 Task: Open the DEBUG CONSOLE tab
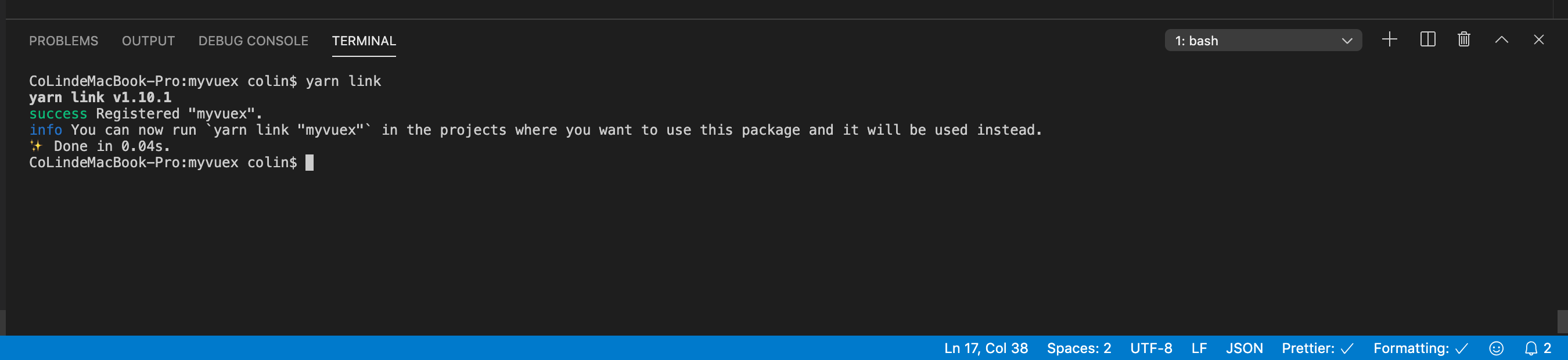pos(253,41)
